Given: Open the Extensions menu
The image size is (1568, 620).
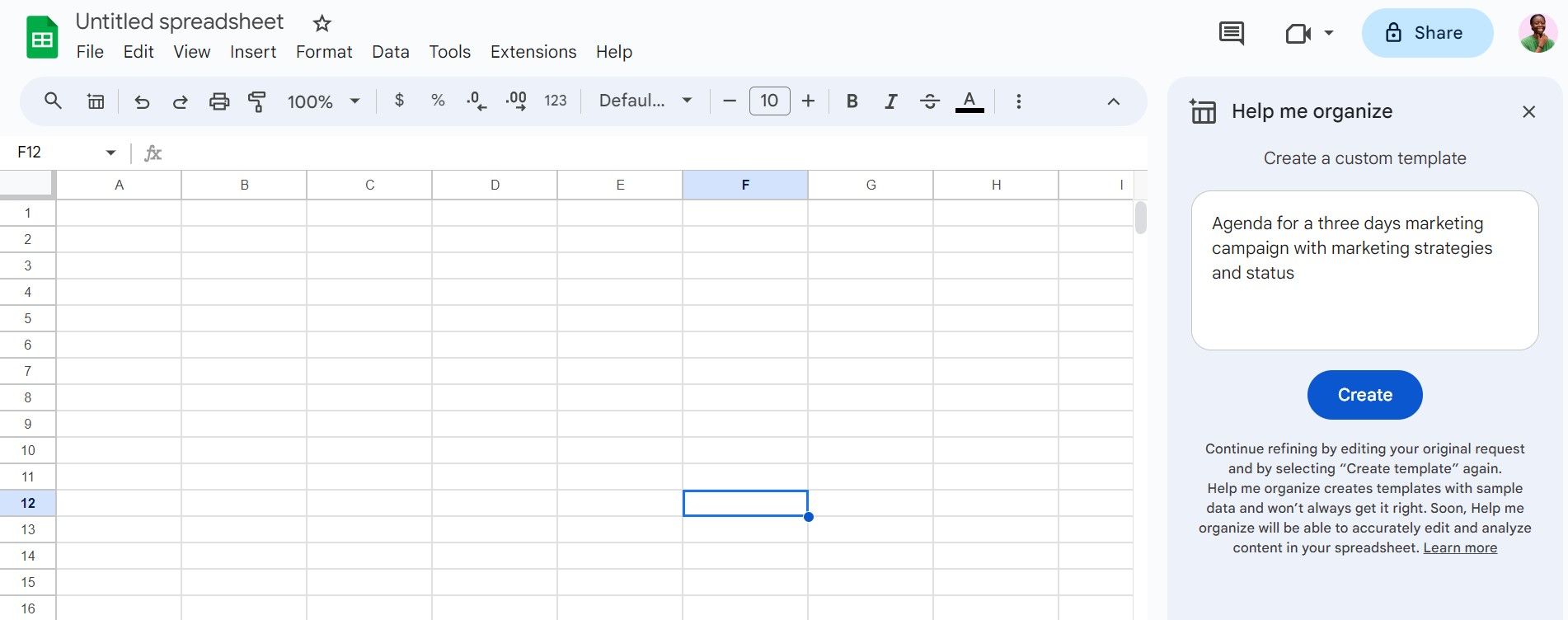Looking at the screenshot, I should tap(533, 52).
